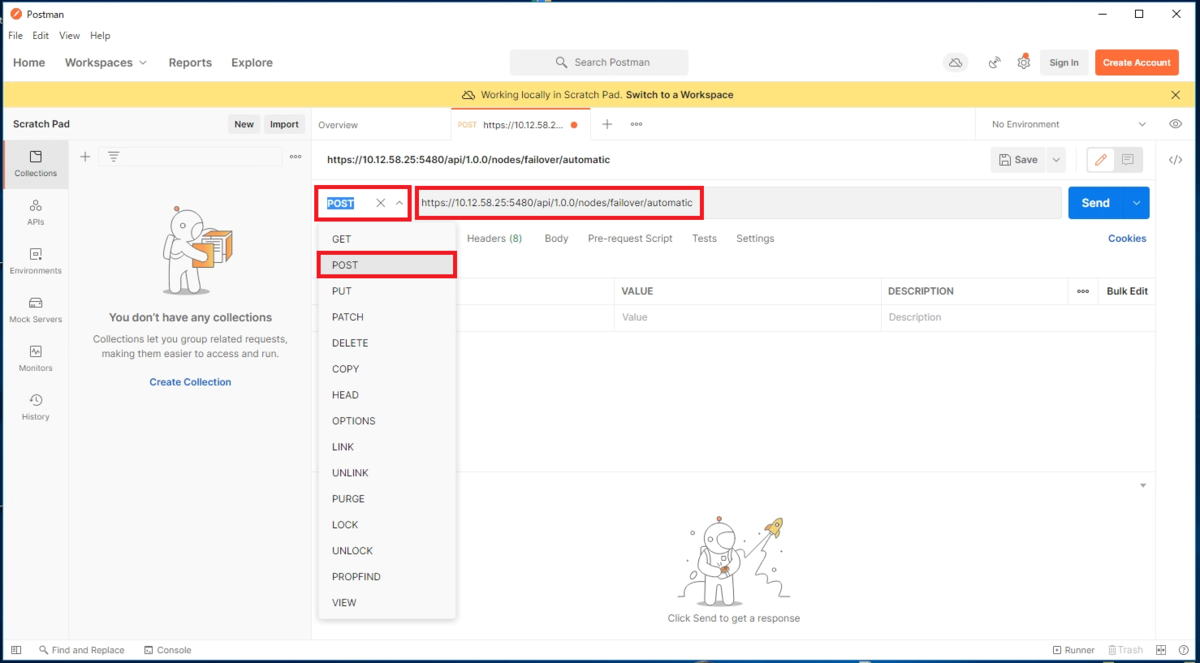Open History in the sidebar
The height and width of the screenshot is (663, 1200).
tap(35, 407)
